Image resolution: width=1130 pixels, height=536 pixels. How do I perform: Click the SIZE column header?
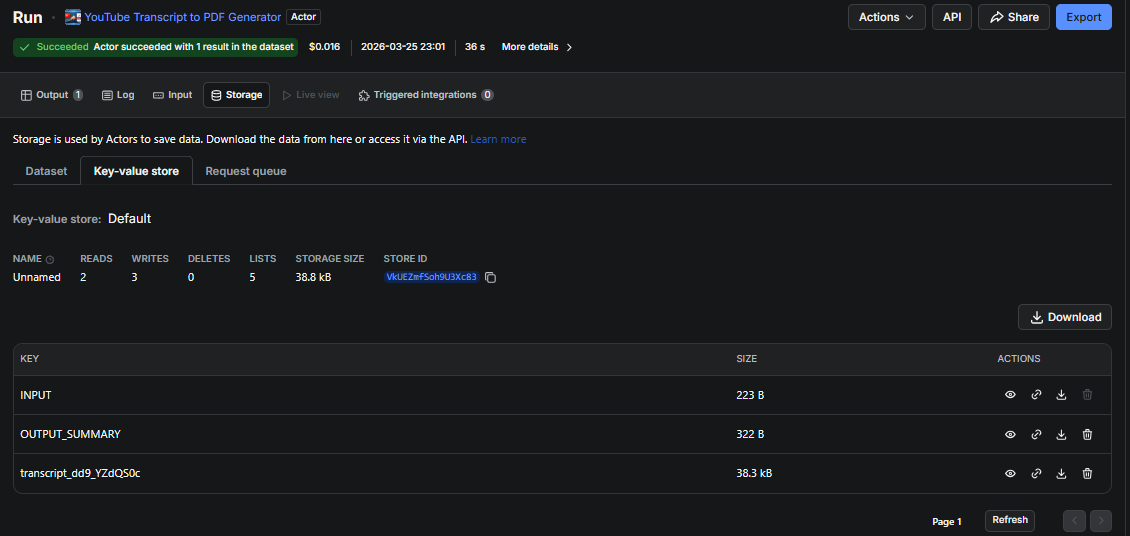[747, 359]
